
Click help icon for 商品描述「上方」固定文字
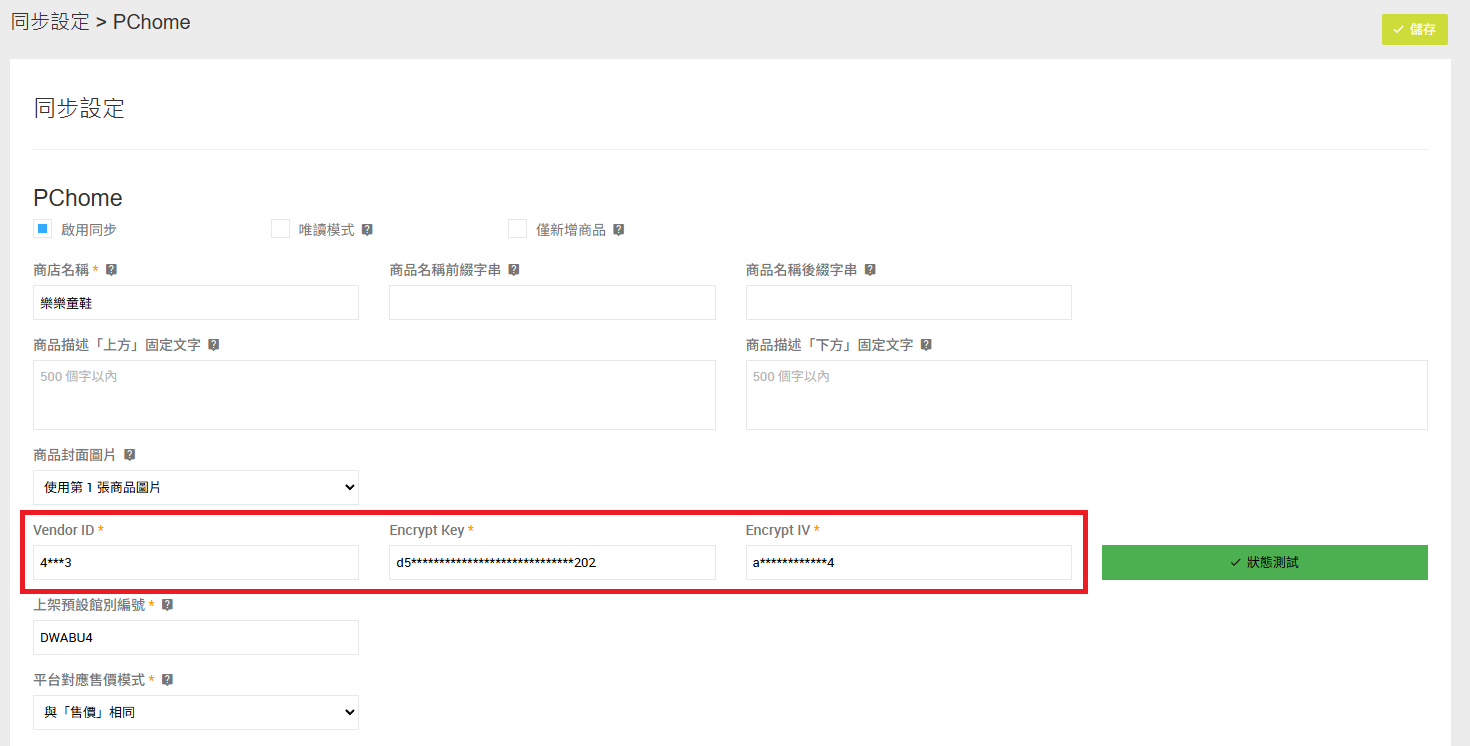tap(213, 345)
